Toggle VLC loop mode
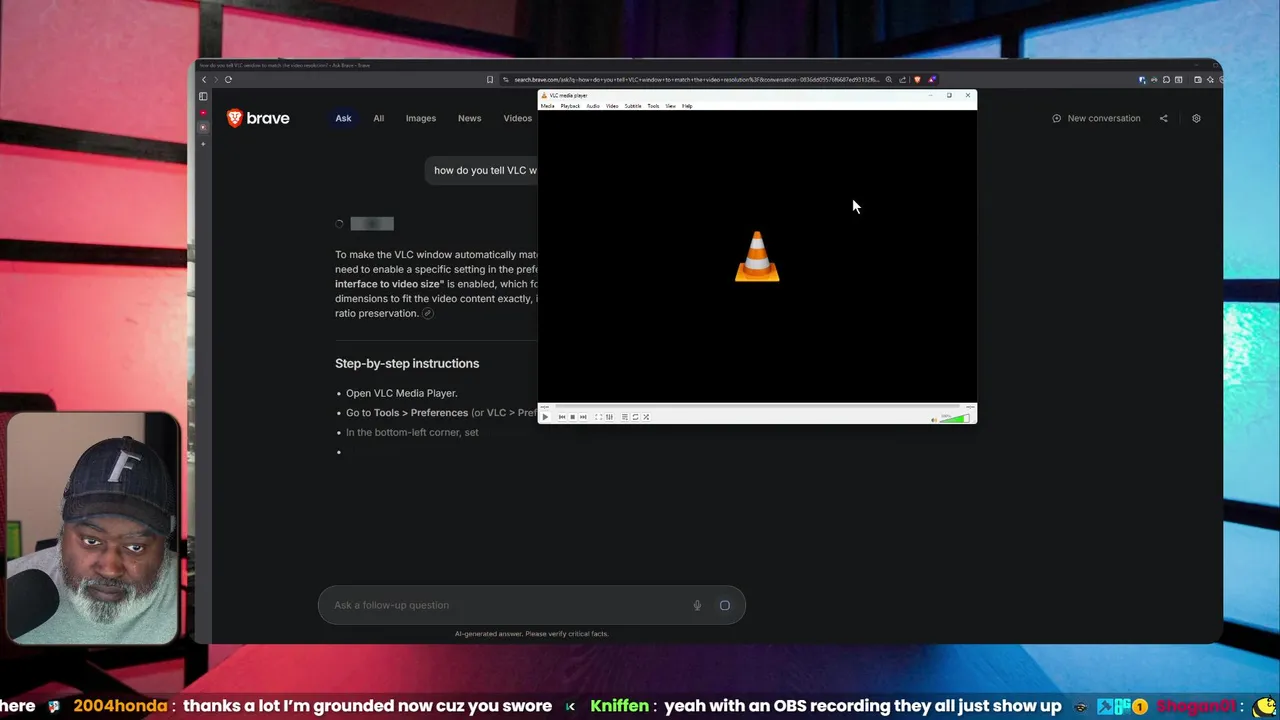The height and width of the screenshot is (720, 1280). (x=635, y=417)
